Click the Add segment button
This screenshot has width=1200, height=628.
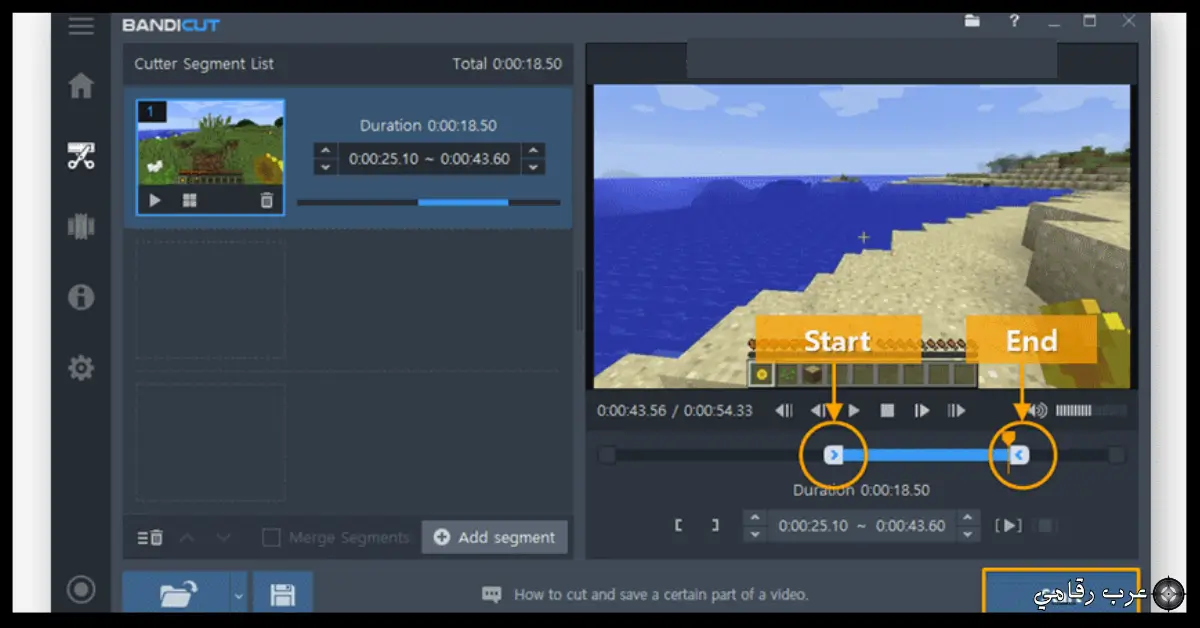[494, 537]
